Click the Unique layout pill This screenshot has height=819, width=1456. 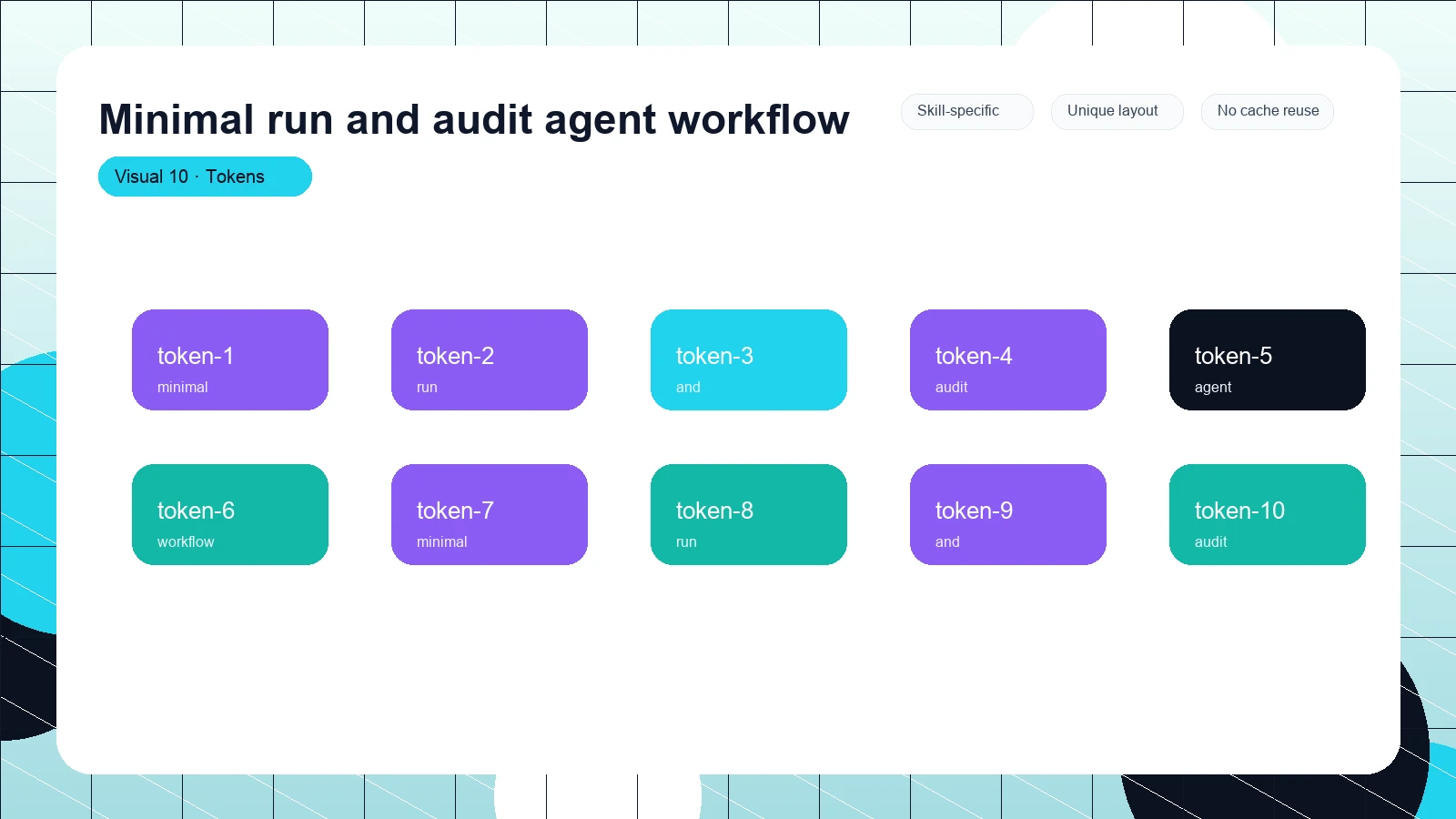click(x=1117, y=111)
